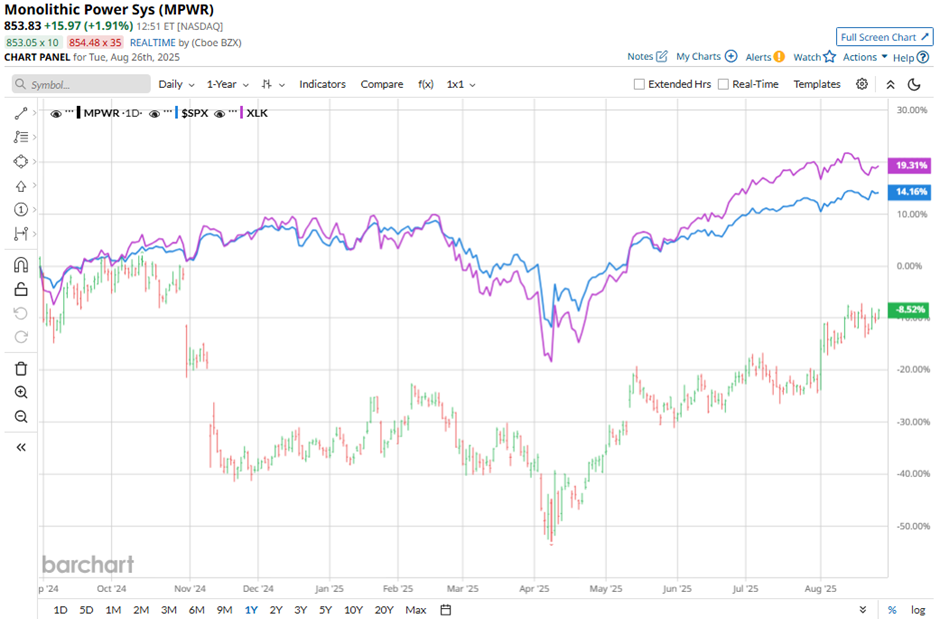Expand the trend line tool flyout arrow

tap(35, 113)
